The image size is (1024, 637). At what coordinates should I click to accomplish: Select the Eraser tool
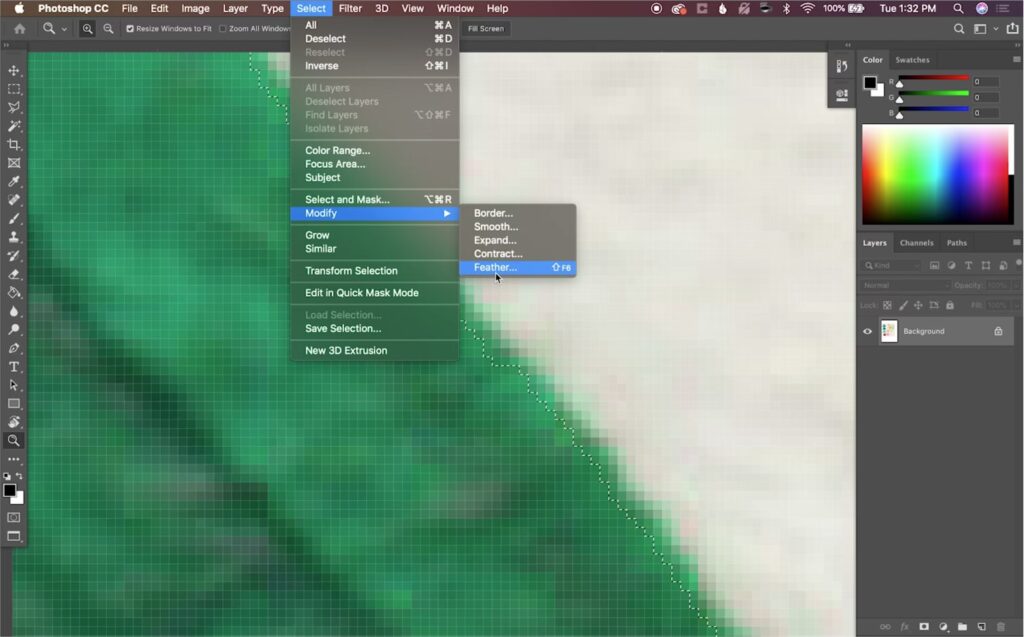coord(14,274)
